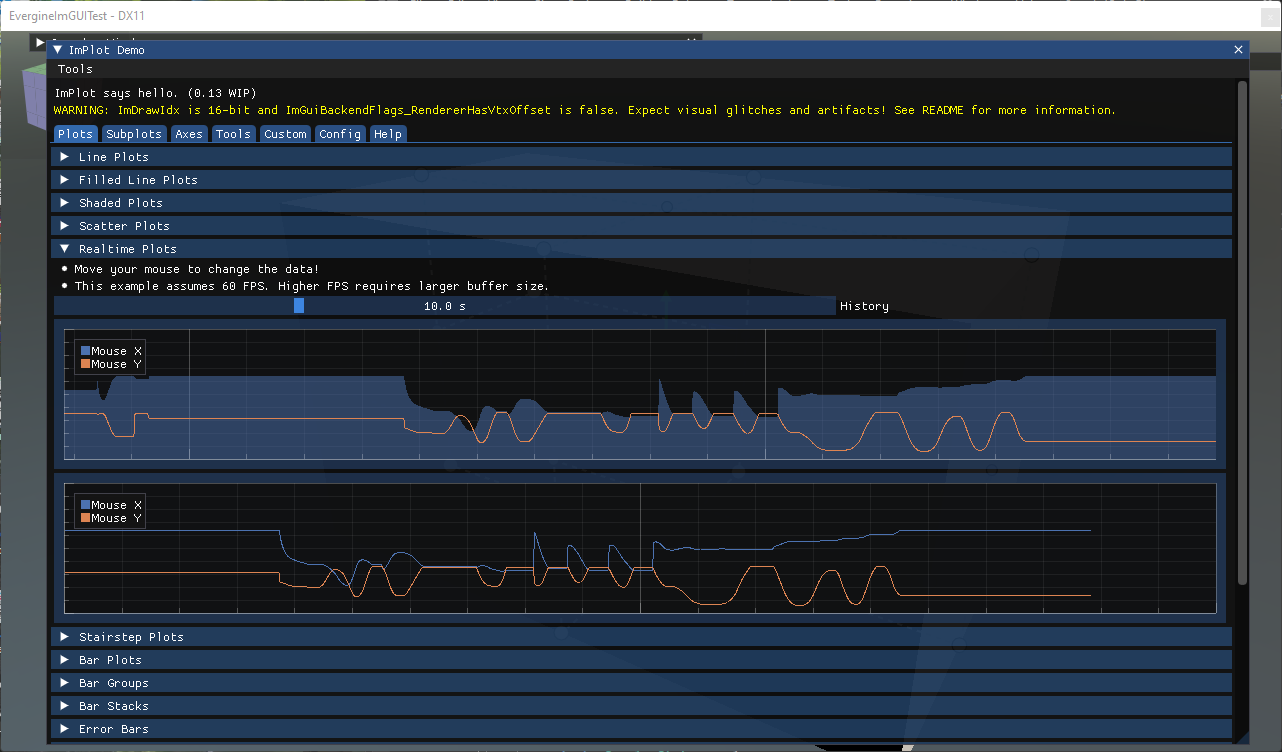Expand the Bar Groups section
The width and height of the screenshot is (1282, 752).
pyautogui.click(x=113, y=683)
